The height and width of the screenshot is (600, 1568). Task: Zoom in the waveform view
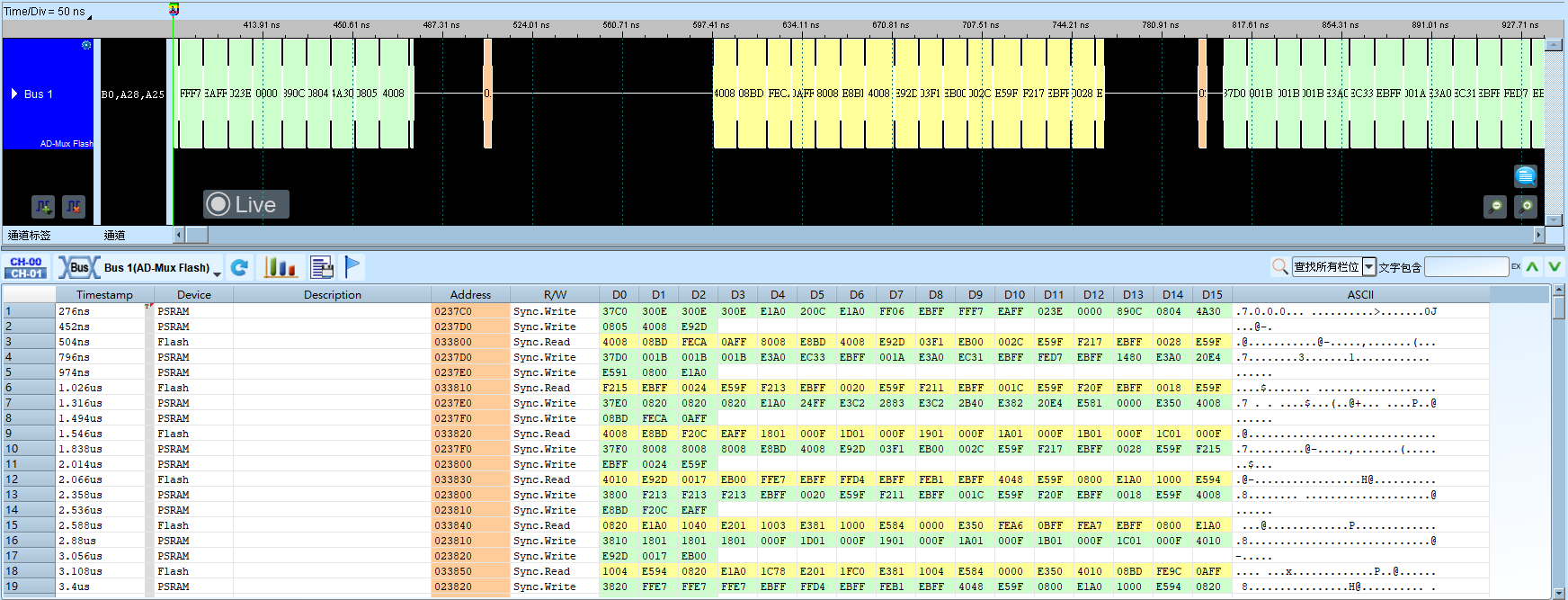1526,207
